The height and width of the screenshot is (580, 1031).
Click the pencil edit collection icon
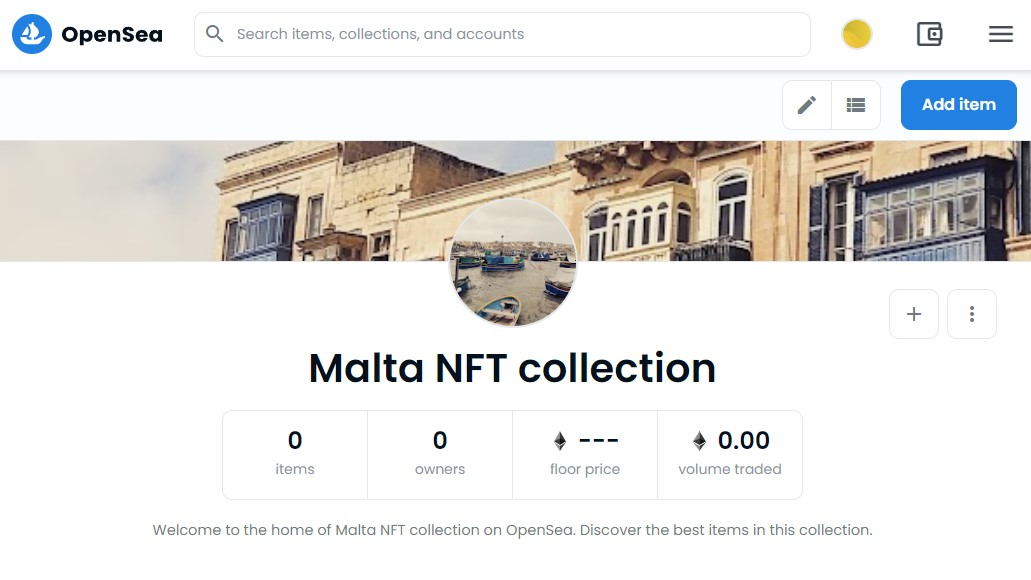click(x=807, y=105)
